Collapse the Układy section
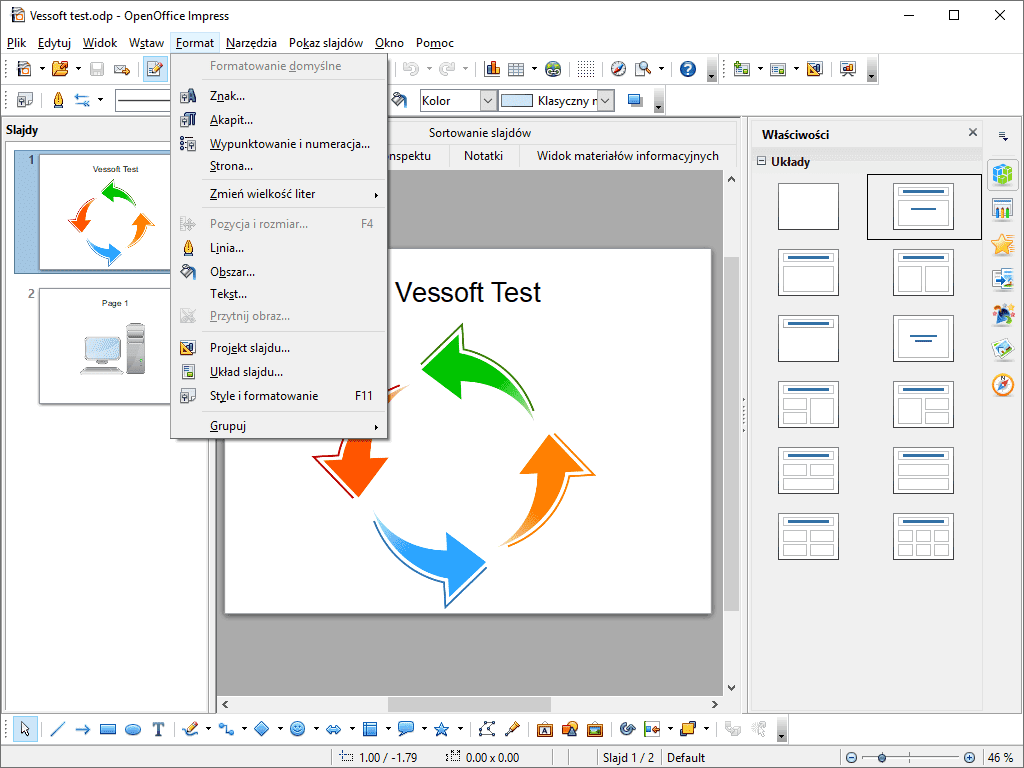The height and width of the screenshot is (768, 1024). (x=761, y=161)
